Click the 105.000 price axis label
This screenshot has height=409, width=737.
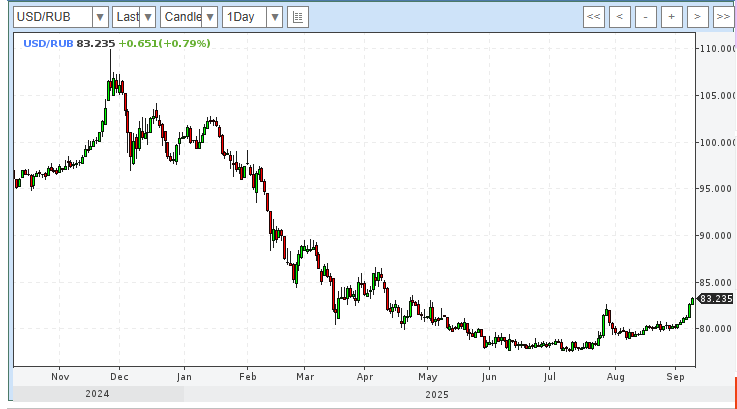[x=717, y=96]
